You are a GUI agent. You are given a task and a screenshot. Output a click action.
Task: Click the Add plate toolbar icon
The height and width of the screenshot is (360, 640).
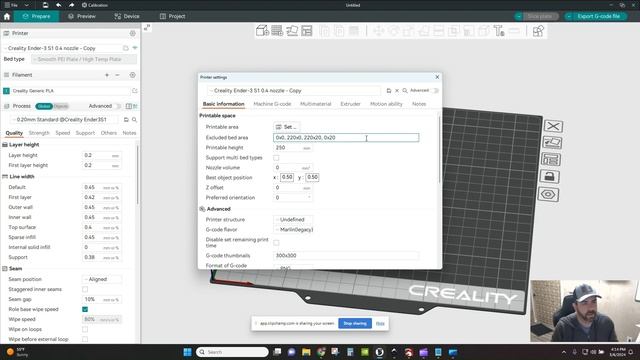pyautogui.click(x=277, y=31)
